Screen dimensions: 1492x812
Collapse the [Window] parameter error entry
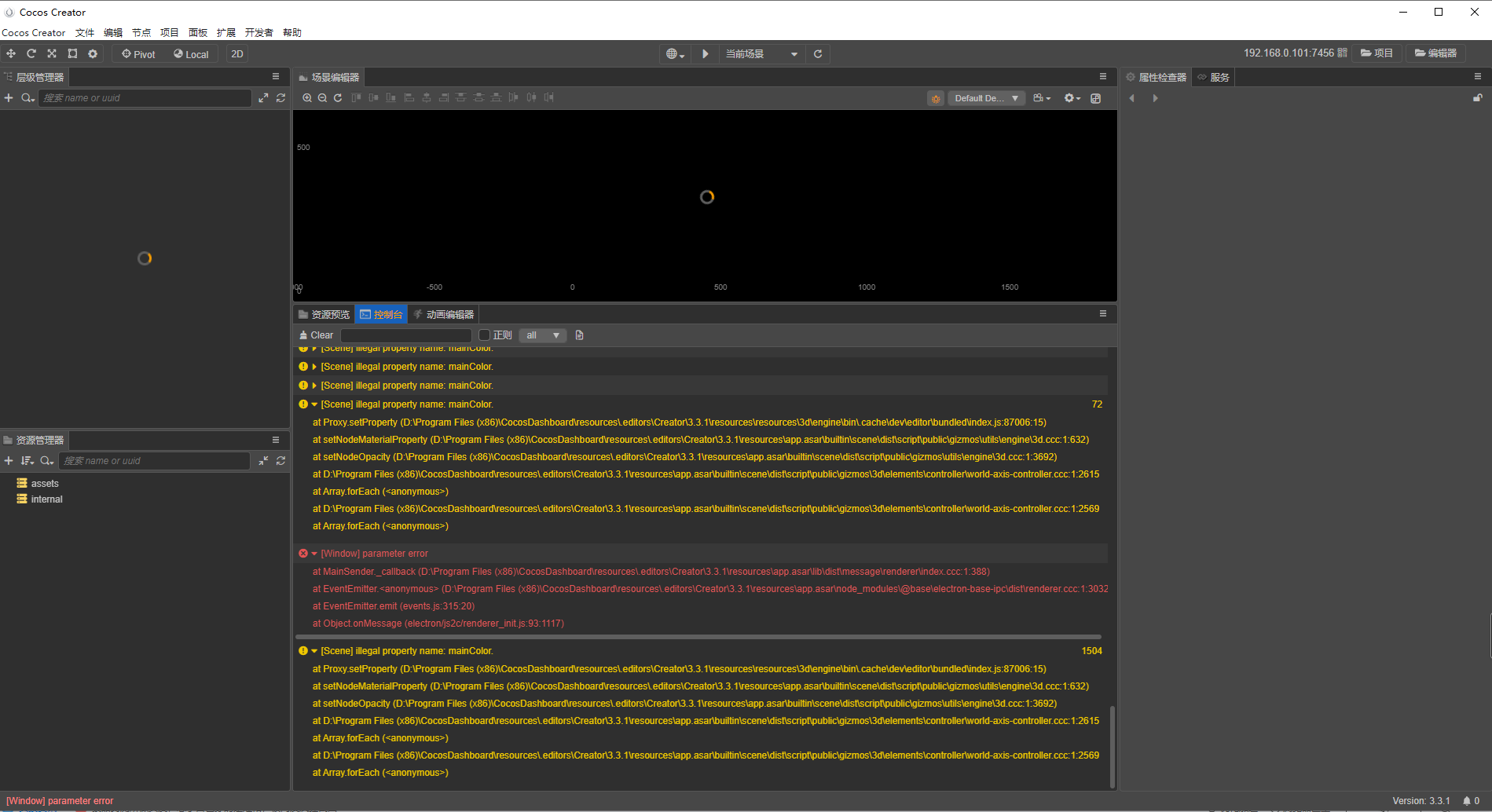tap(314, 554)
